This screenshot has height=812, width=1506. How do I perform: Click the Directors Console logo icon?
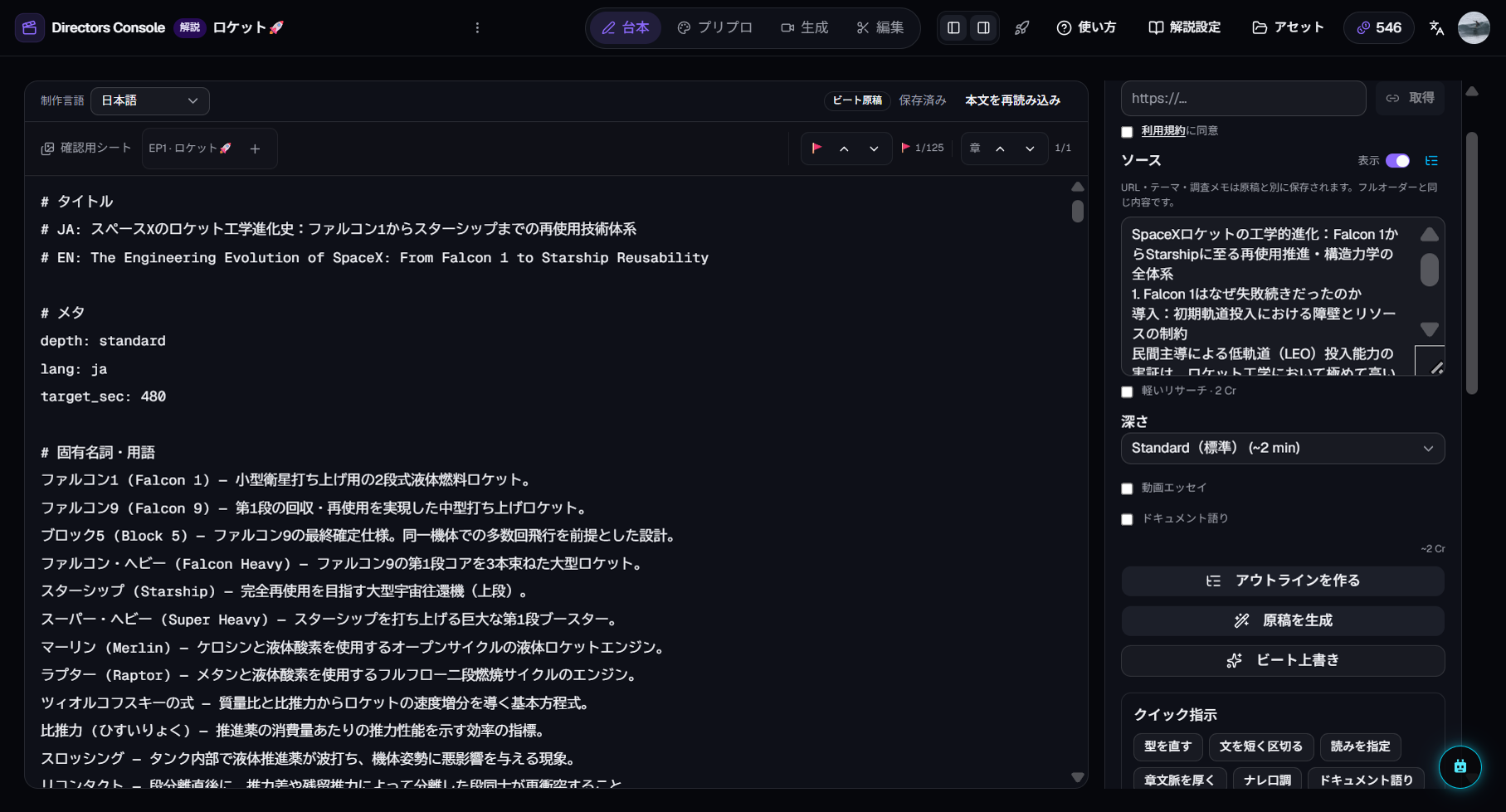tap(30, 27)
